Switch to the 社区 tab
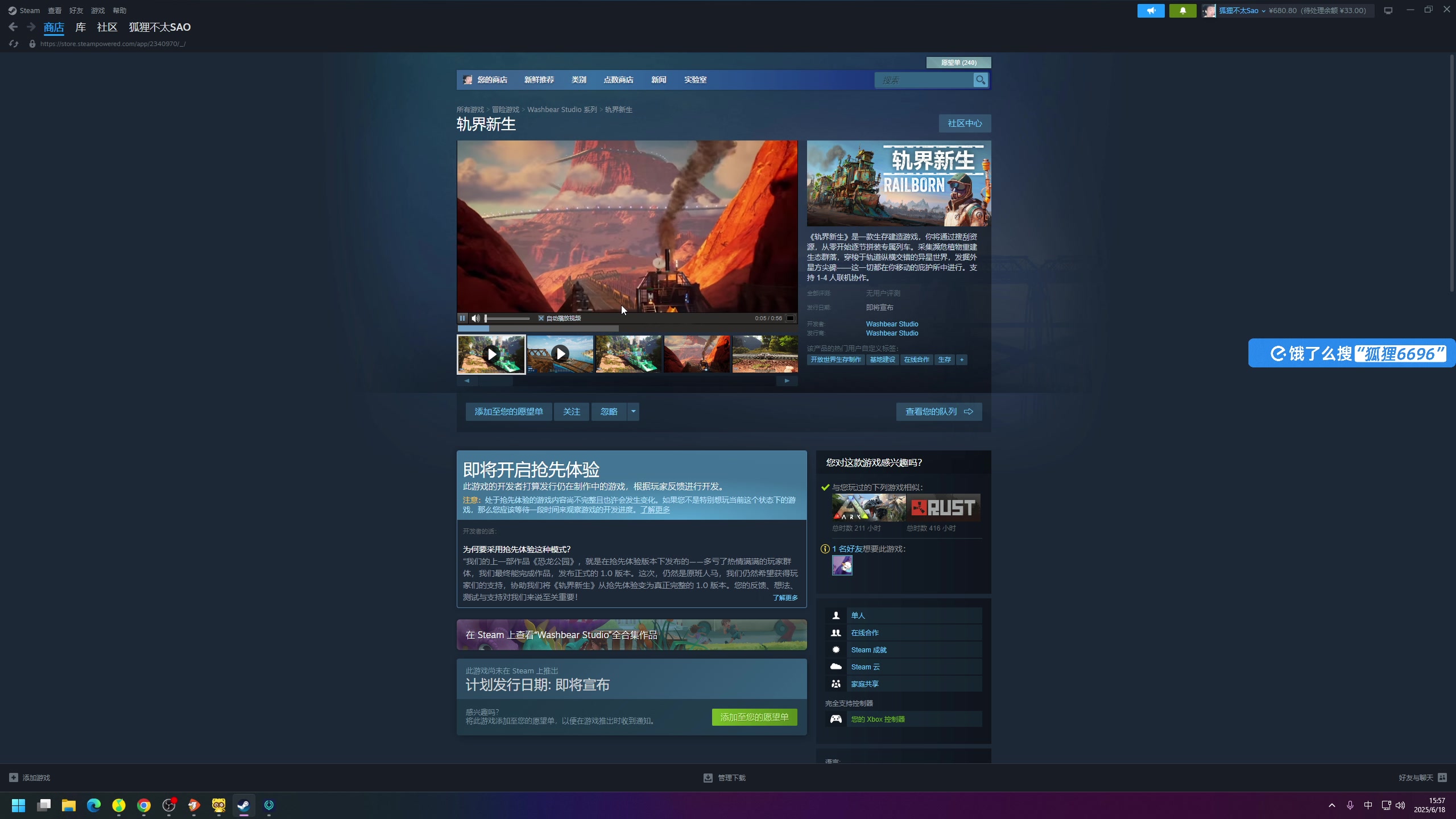 coord(107,27)
